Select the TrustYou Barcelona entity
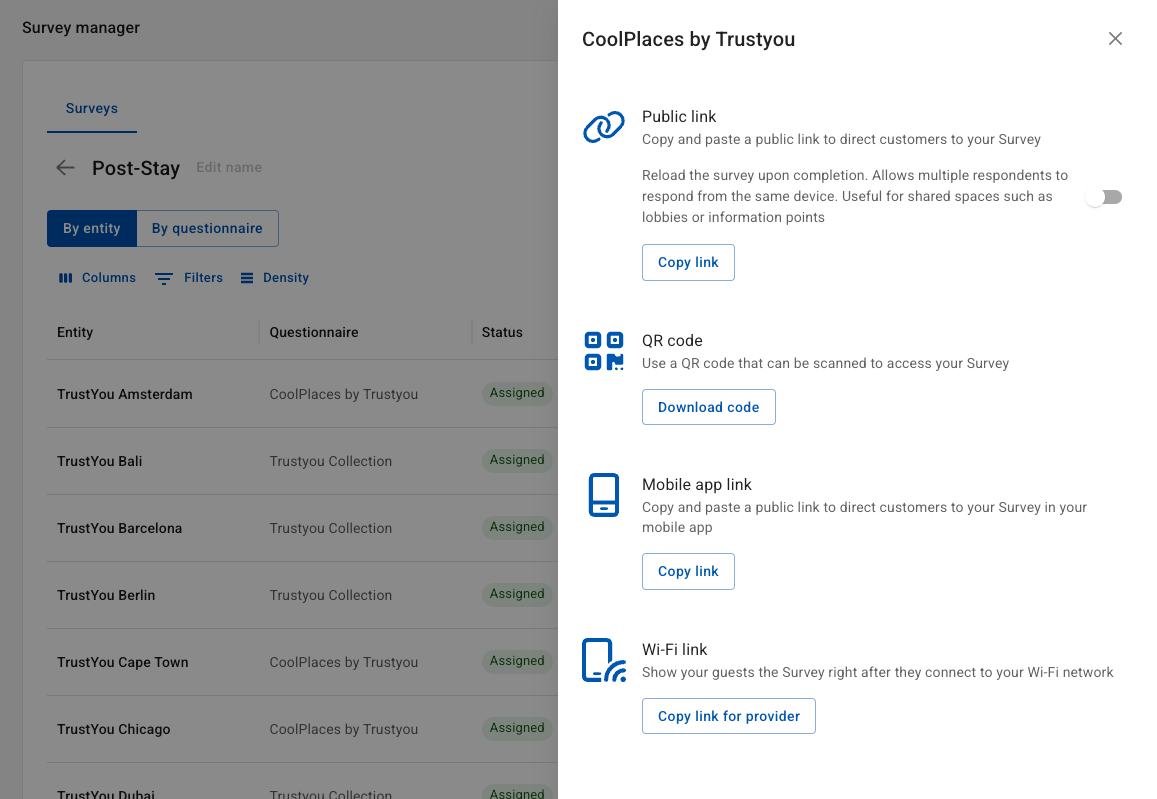The image size is (1157, 799). point(120,529)
